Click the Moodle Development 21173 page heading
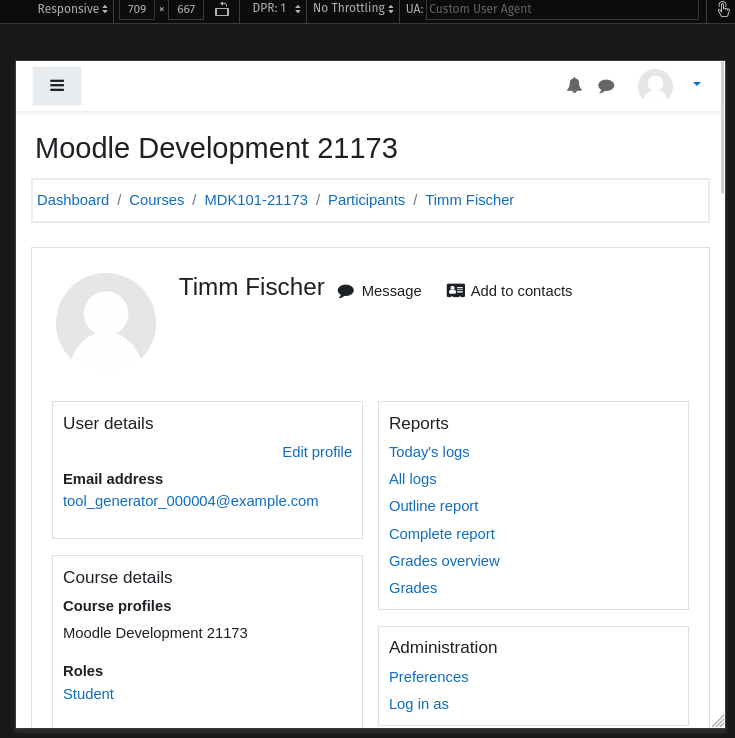This screenshot has width=735, height=738. (x=216, y=148)
